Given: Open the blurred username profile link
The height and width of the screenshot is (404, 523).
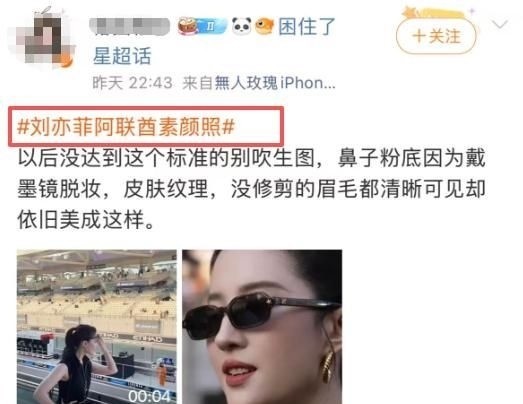Looking at the screenshot, I should pos(130,27).
